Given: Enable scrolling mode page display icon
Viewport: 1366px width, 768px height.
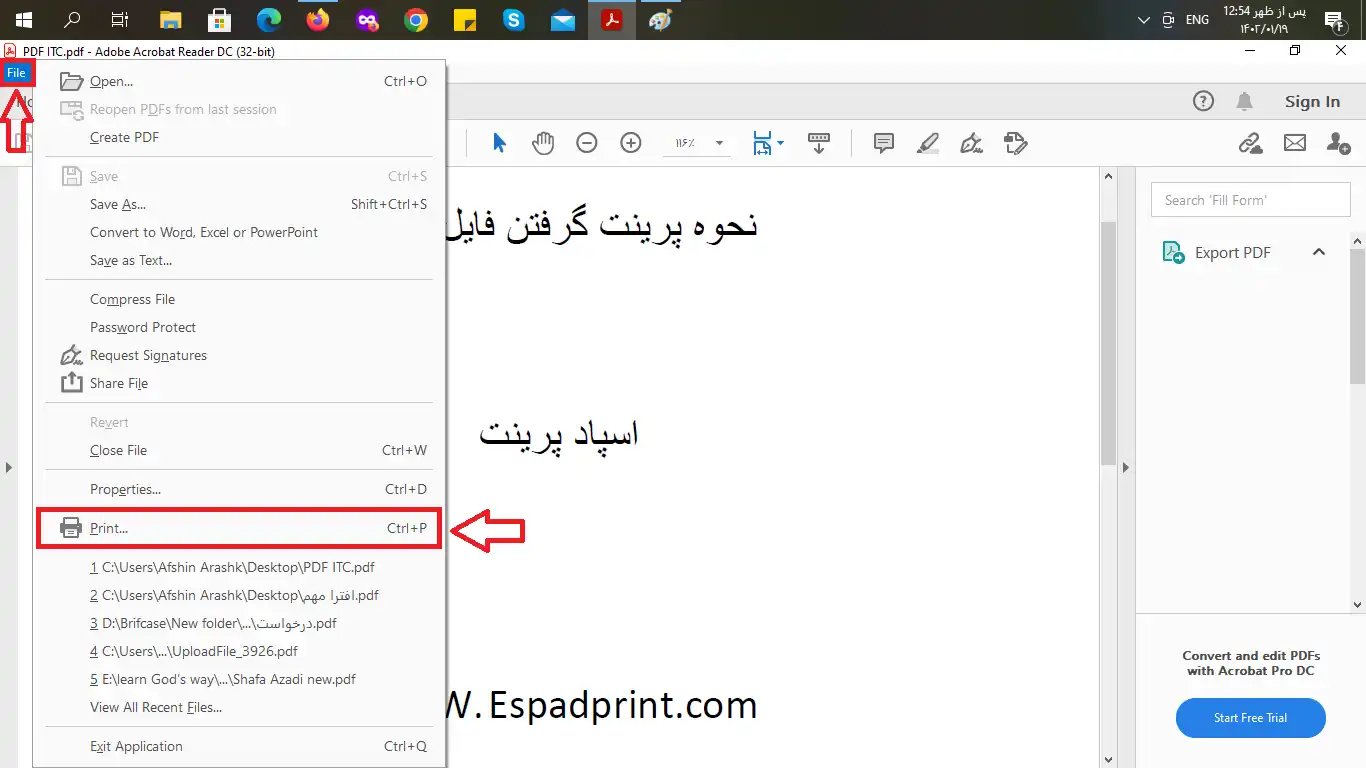Looking at the screenshot, I should pos(819,143).
